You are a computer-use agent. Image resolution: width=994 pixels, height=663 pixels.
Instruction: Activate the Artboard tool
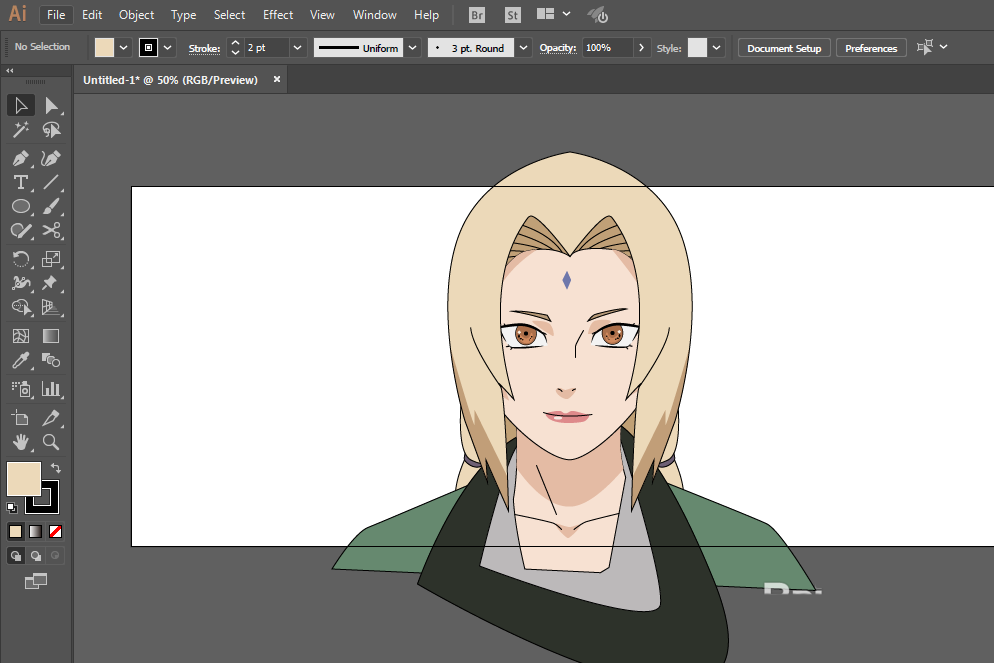(x=21, y=418)
